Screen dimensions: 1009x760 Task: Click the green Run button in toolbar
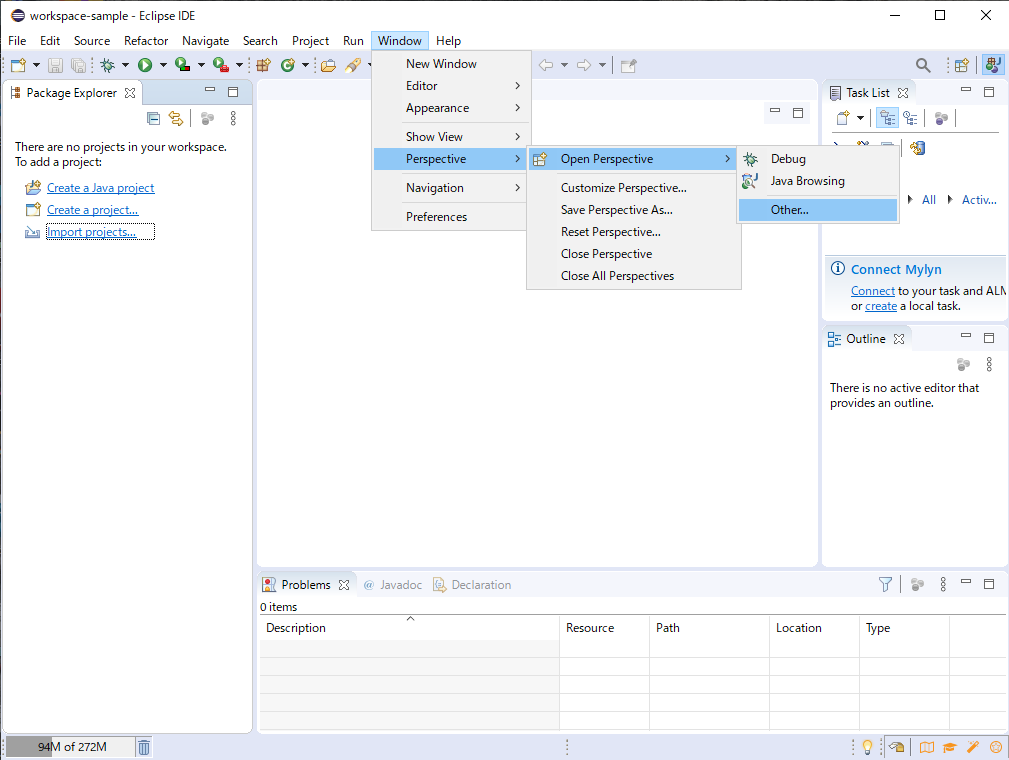click(x=145, y=65)
